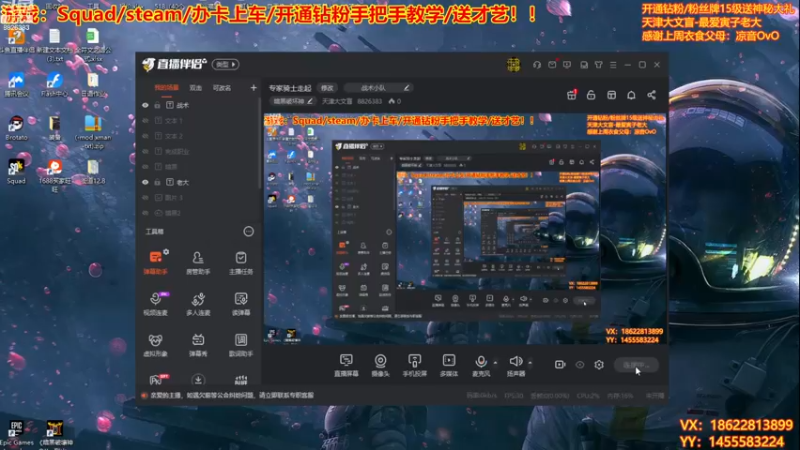This screenshot has height=450, width=800.
Task: Toggle preview eye icon in bottom bar
Action: pos(580,365)
